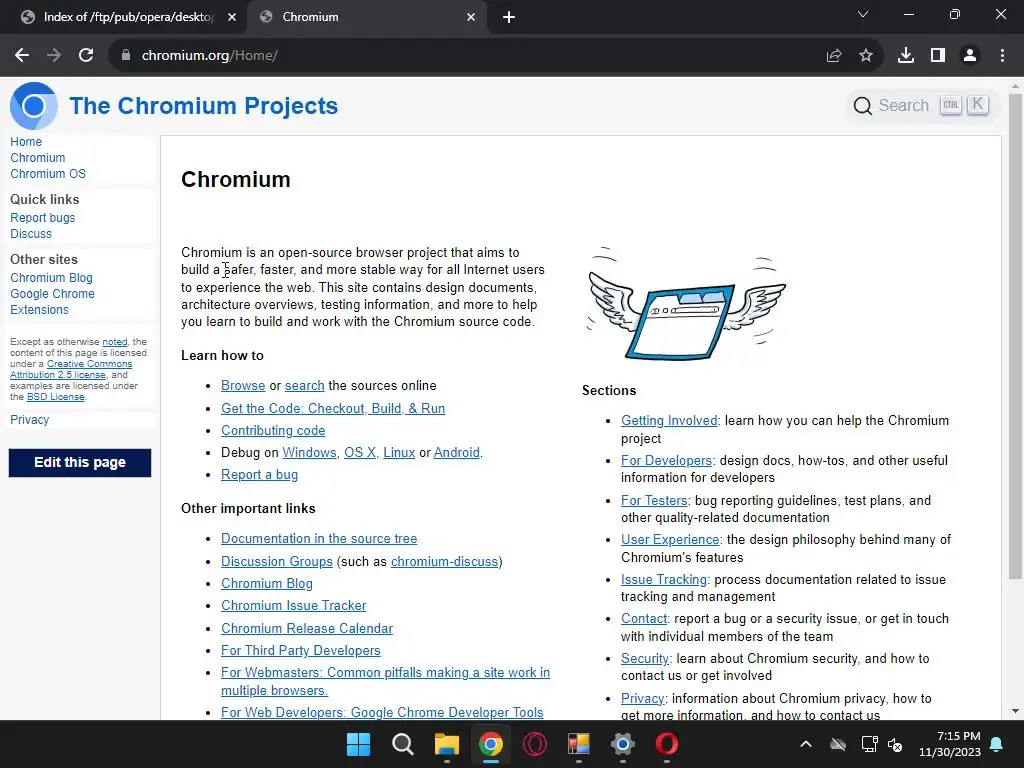This screenshot has width=1024, height=768.
Task: Open Opera GX outline icon in taskbar
Action: coord(535,744)
